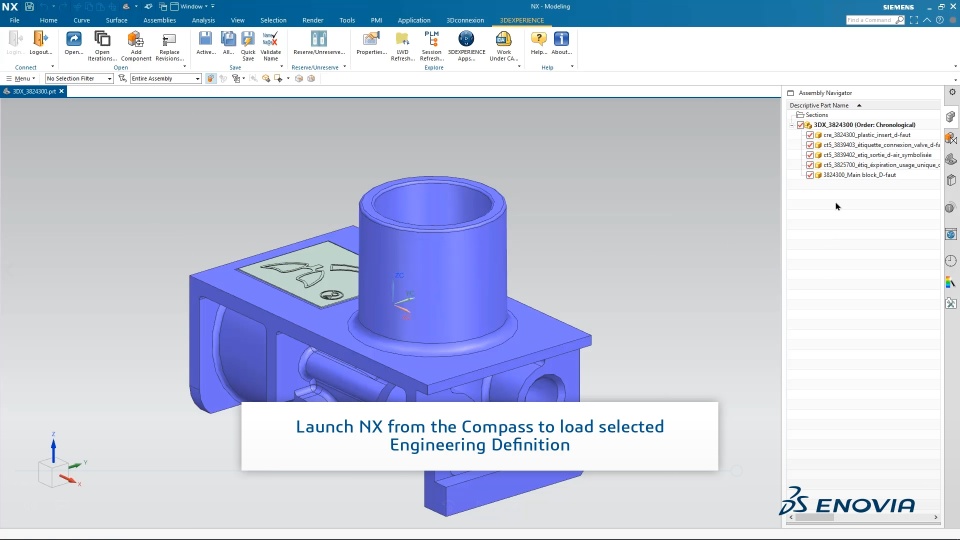Launch 3DEXPERIENCE Apps compass icon
Image resolution: width=960 pixels, height=540 pixels.
click(466, 39)
